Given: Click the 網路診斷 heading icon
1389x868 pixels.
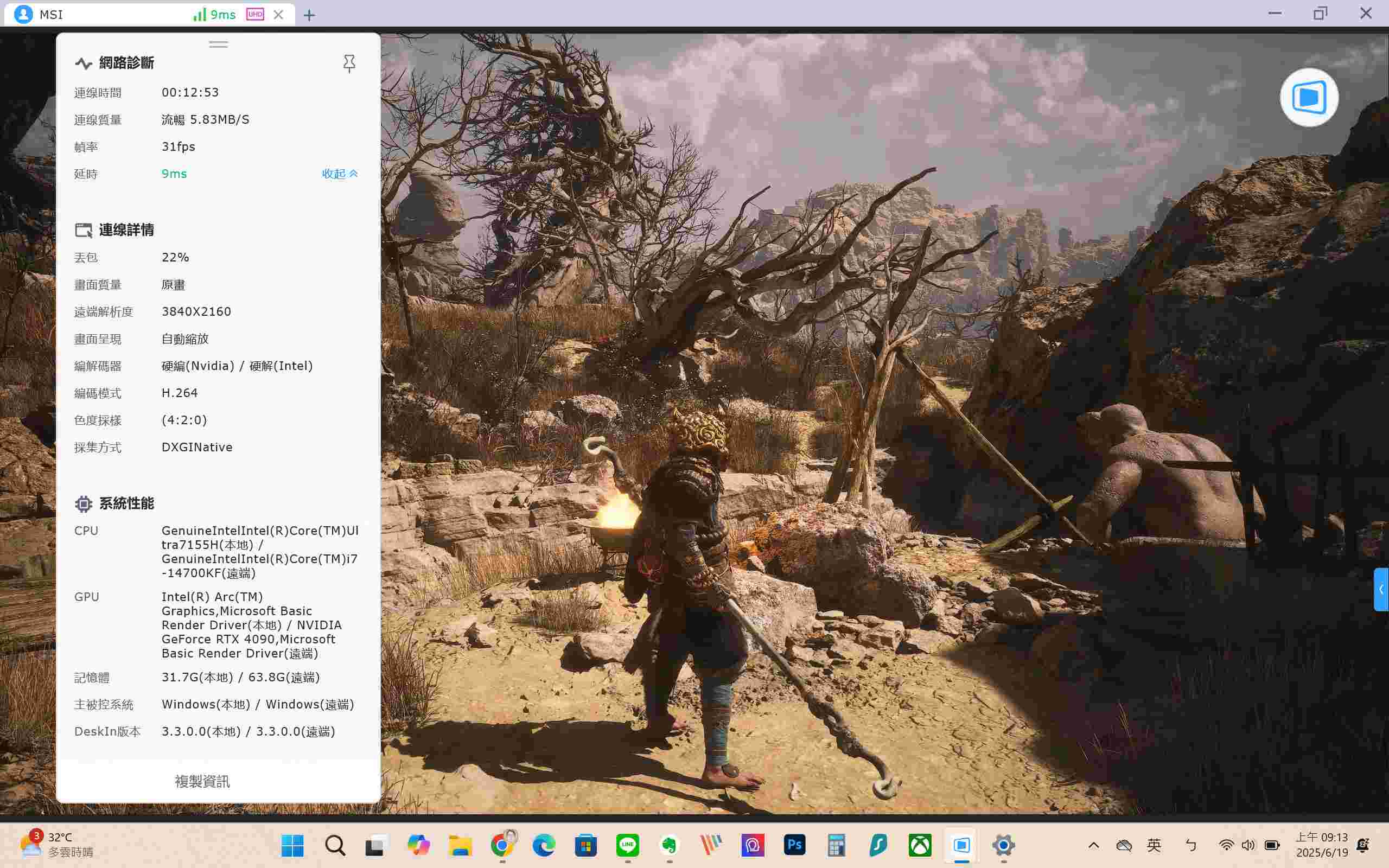Looking at the screenshot, I should point(83,63).
